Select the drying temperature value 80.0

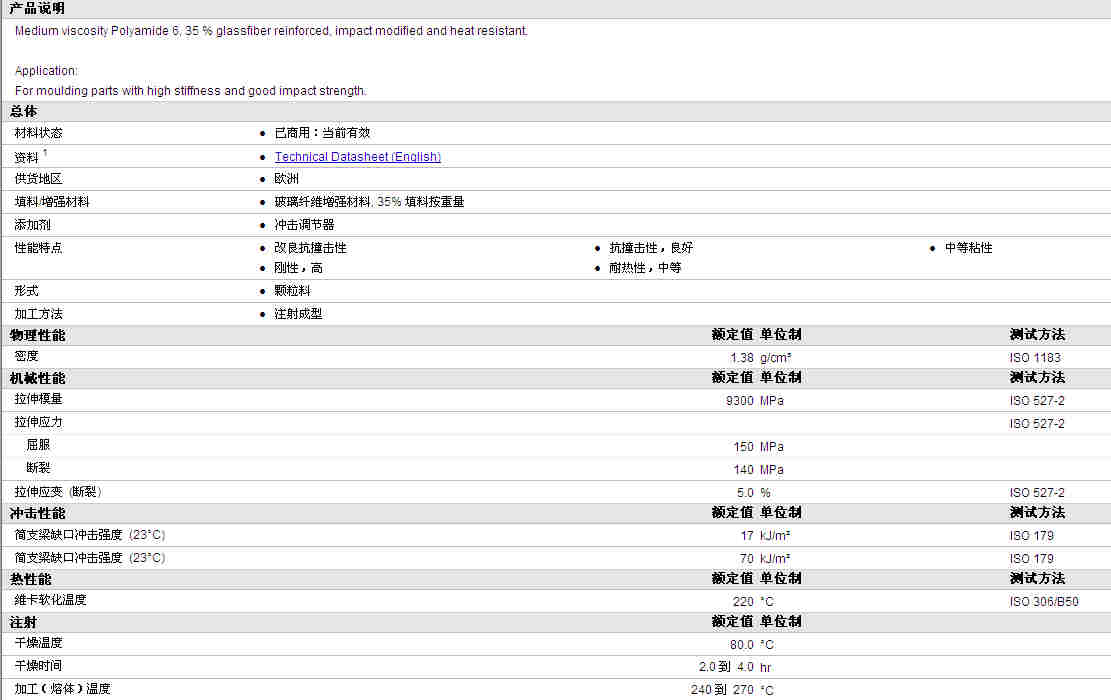[742, 645]
